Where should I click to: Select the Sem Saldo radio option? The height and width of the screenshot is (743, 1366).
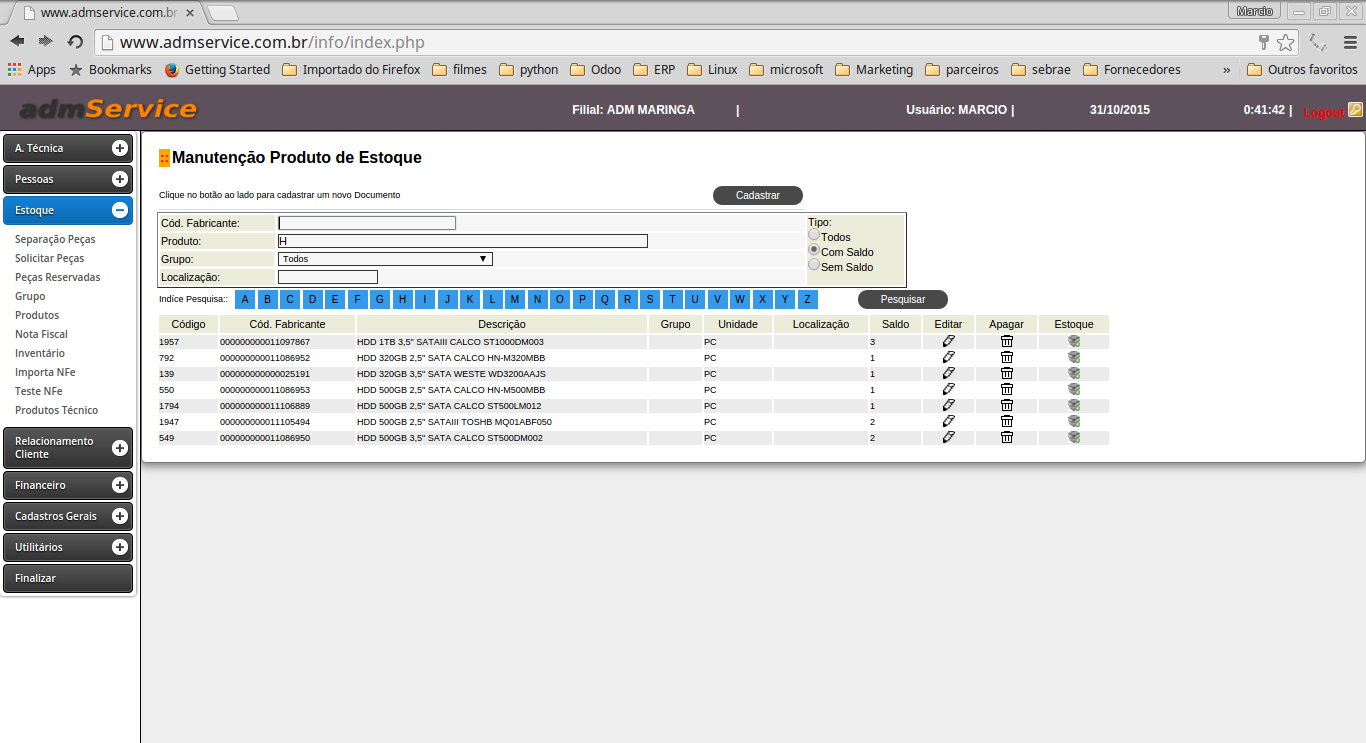[x=814, y=265]
